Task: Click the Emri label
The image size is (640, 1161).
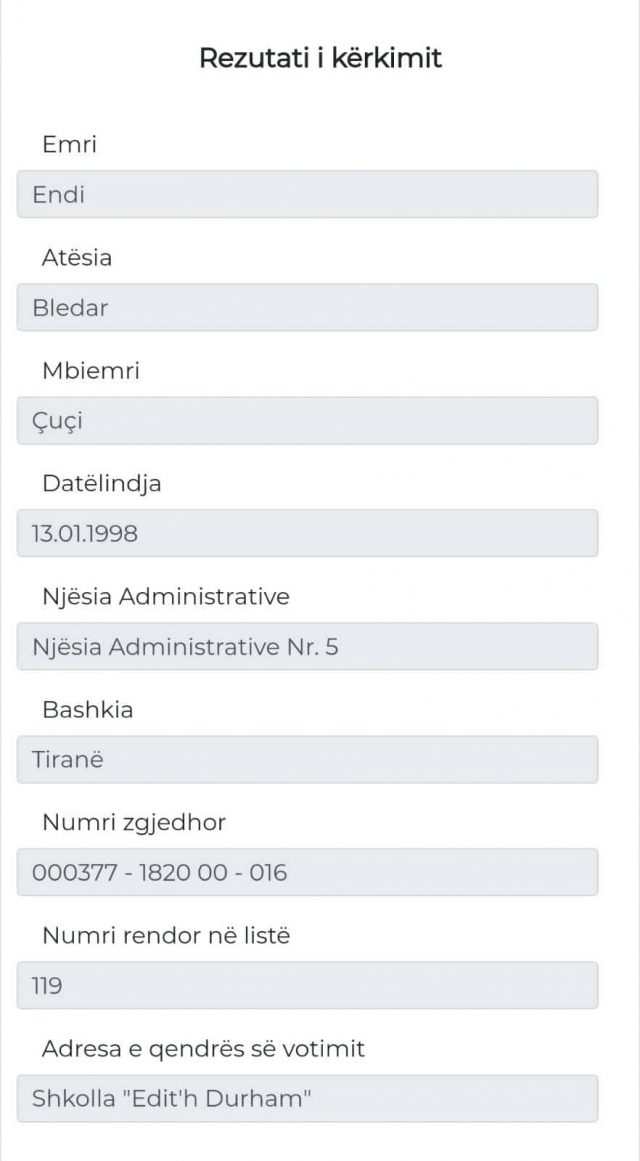Action: 69,144
